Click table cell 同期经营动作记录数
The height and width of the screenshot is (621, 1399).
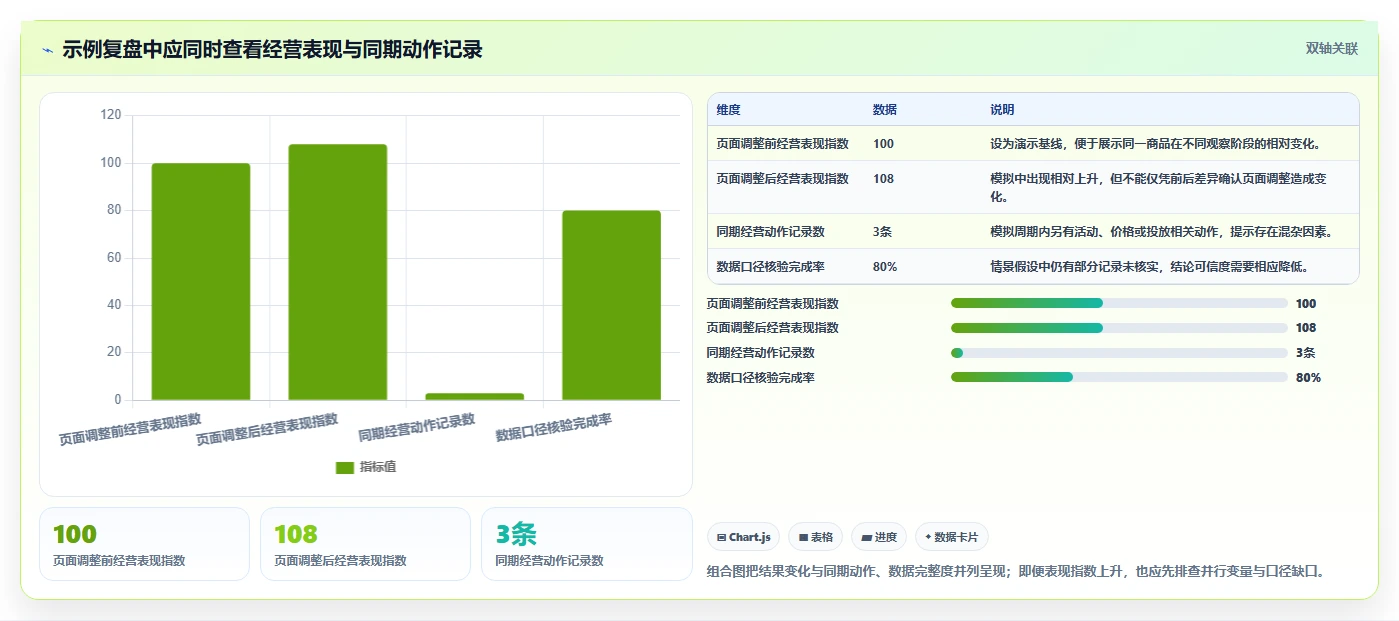pyautogui.click(x=770, y=232)
